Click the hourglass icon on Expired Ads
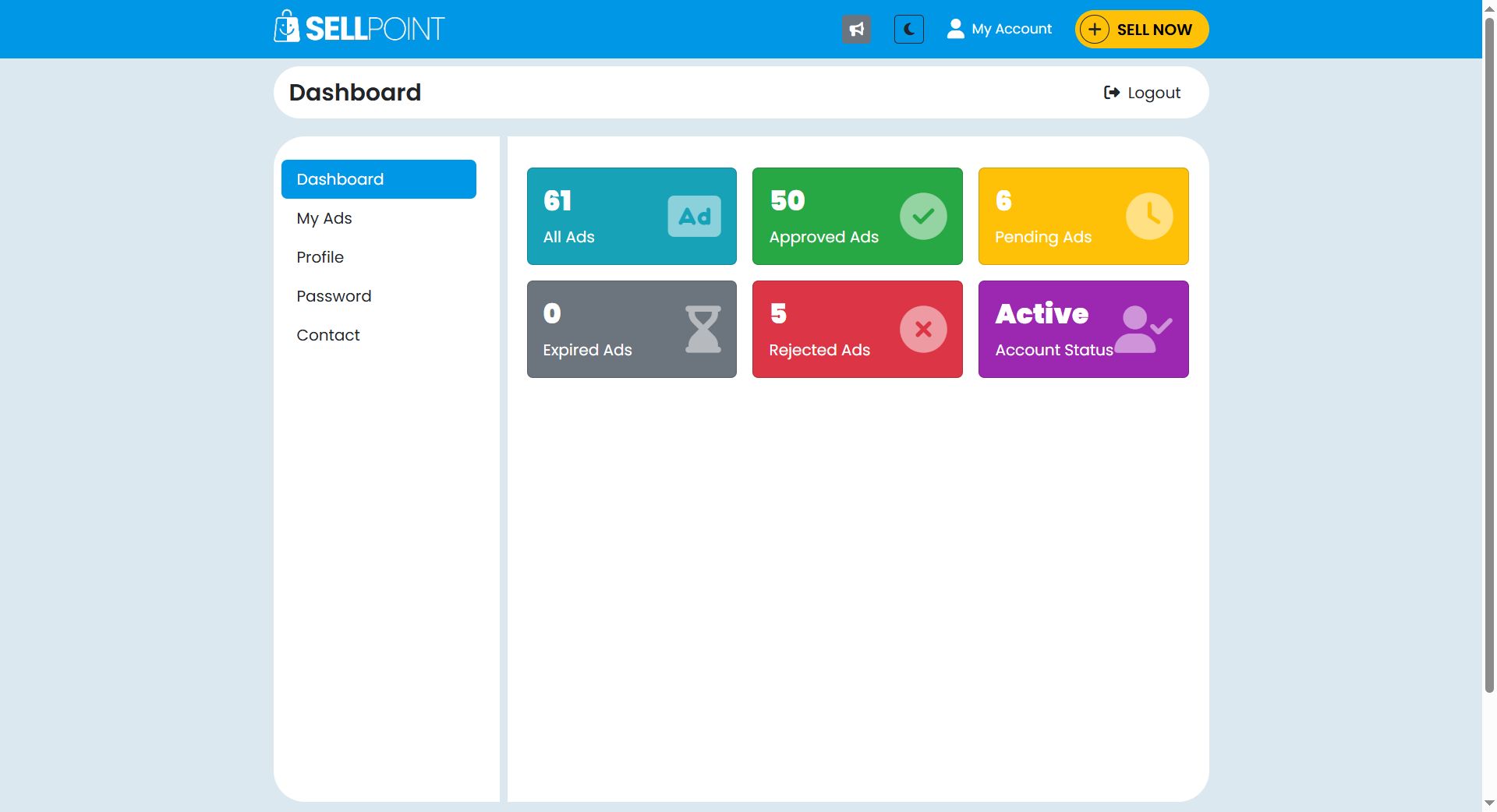1497x812 pixels. (702, 329)
